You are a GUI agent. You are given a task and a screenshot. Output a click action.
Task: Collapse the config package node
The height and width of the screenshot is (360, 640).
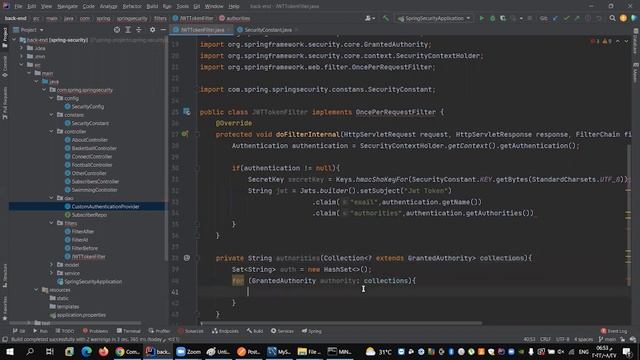[x=52, y=98]
